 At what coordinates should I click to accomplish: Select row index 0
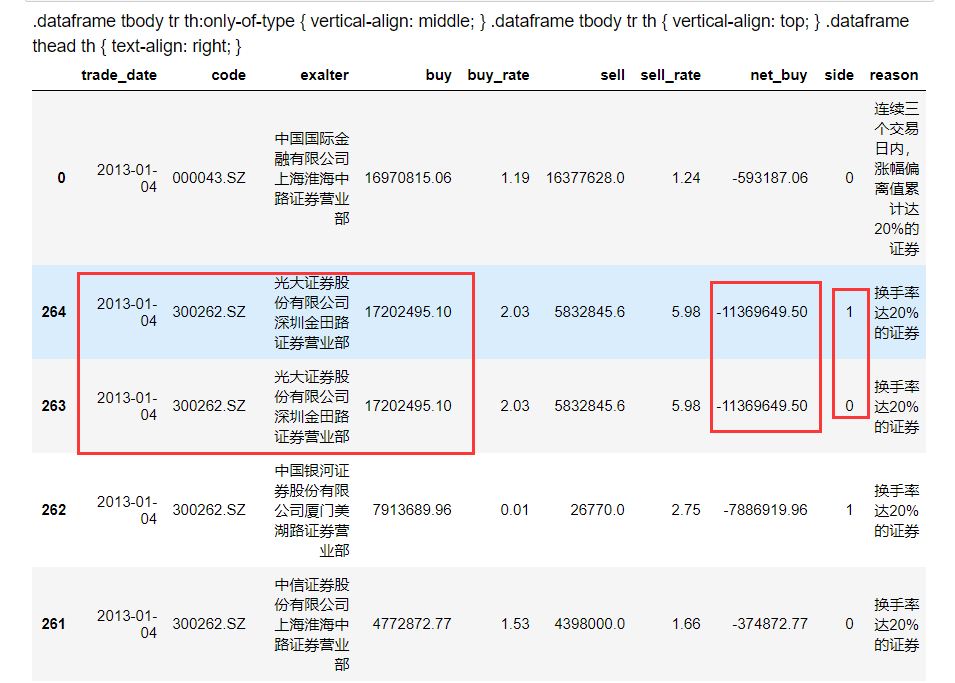pyautogui.click(x=62, y=178)
